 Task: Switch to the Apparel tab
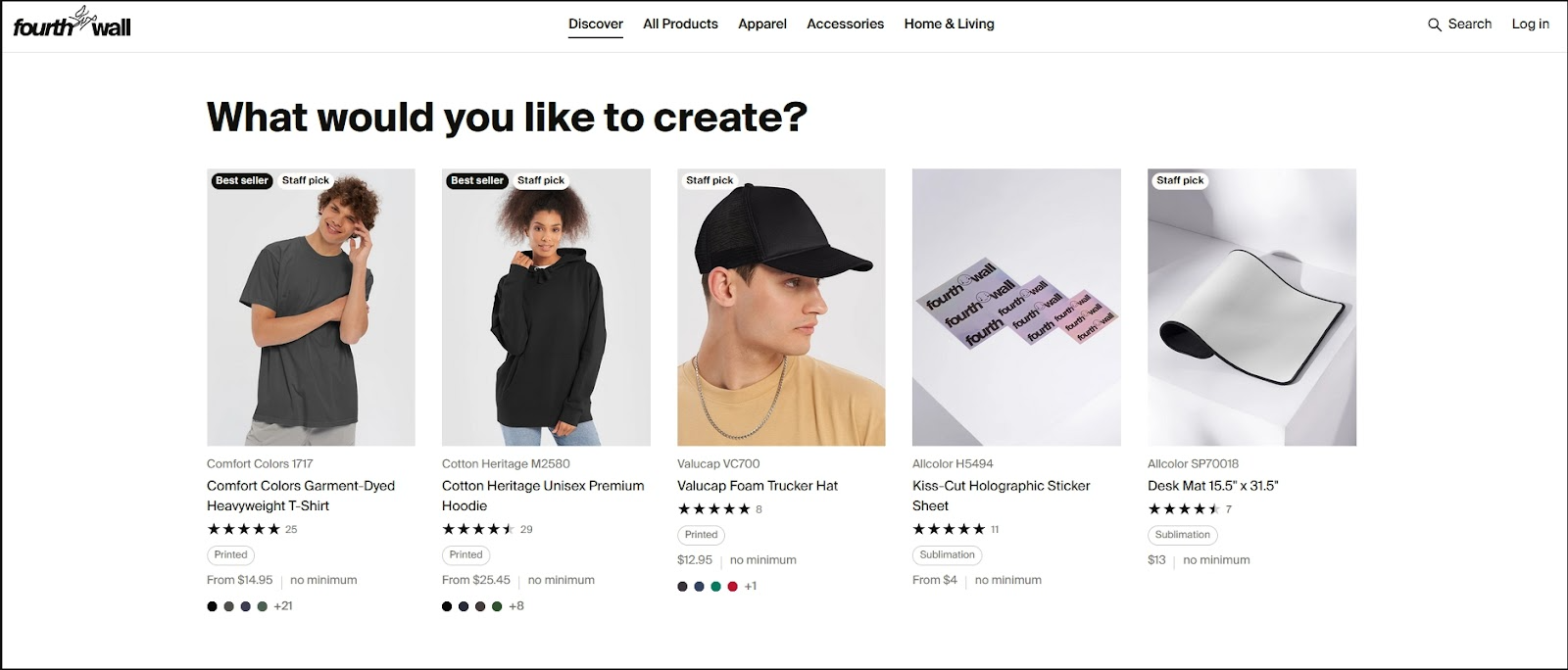tap(762, 24)
